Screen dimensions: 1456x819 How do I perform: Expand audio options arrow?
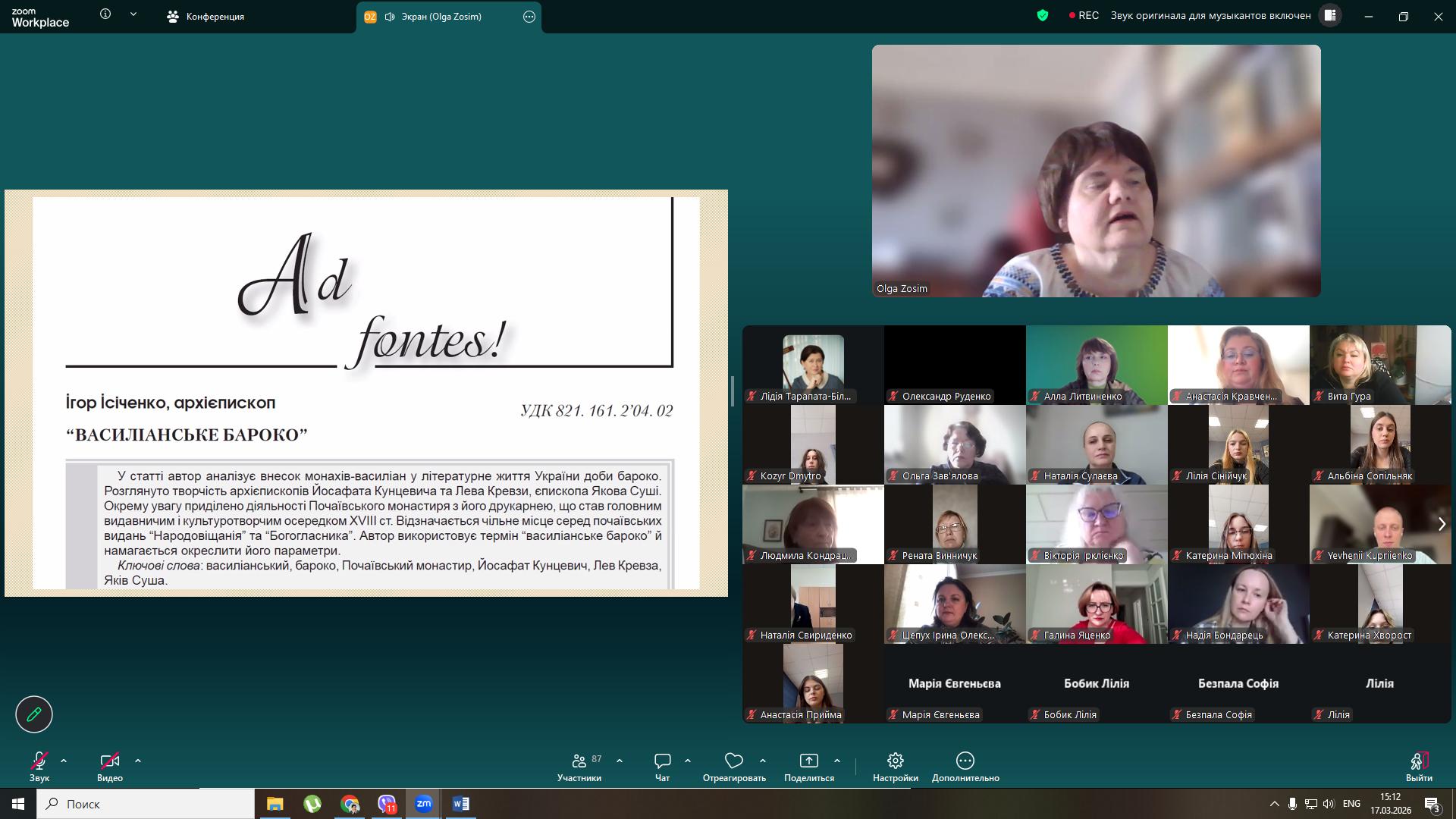64,761
